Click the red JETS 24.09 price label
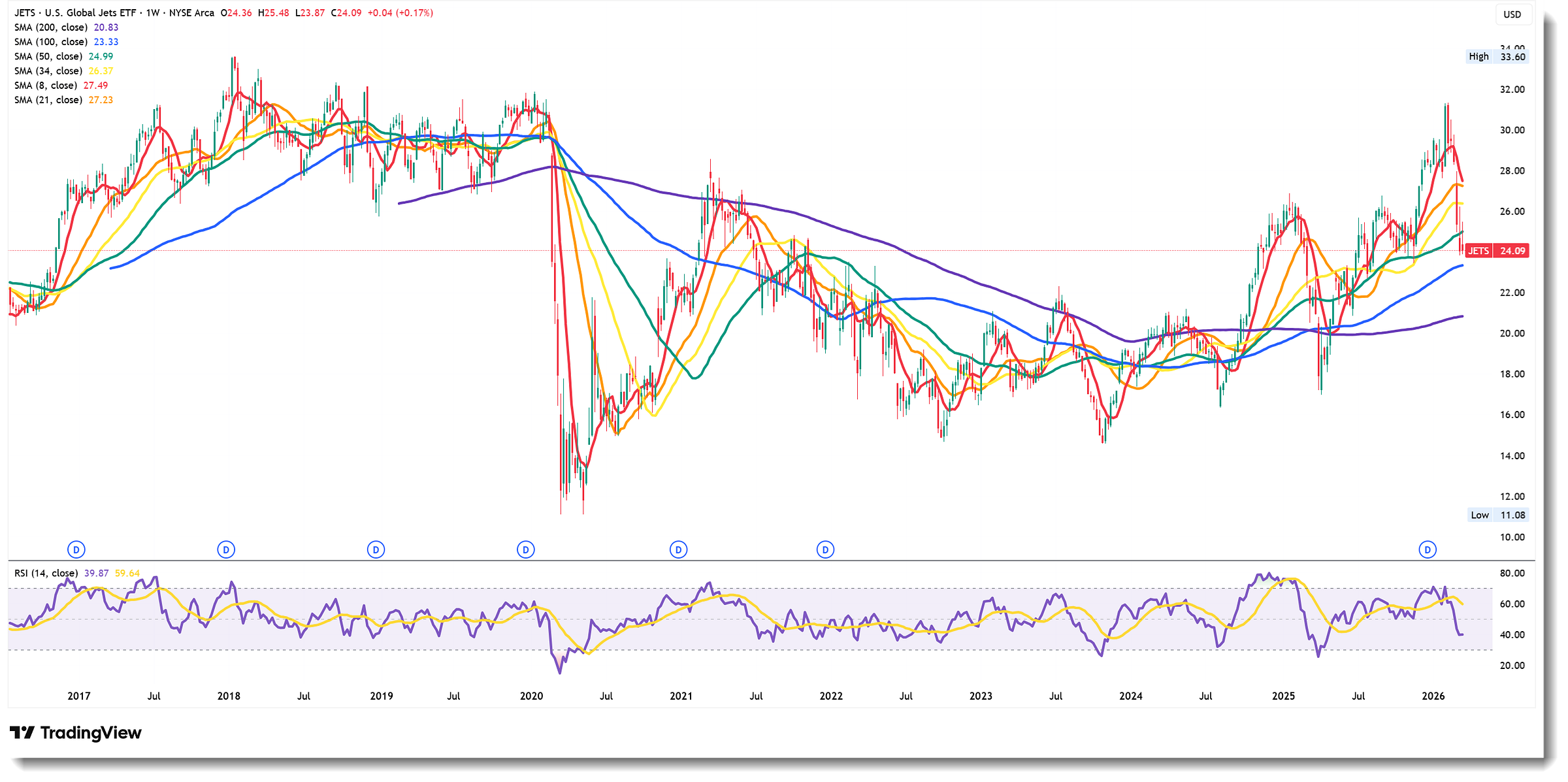1568x782 pixels. [x=1497, y=251]
